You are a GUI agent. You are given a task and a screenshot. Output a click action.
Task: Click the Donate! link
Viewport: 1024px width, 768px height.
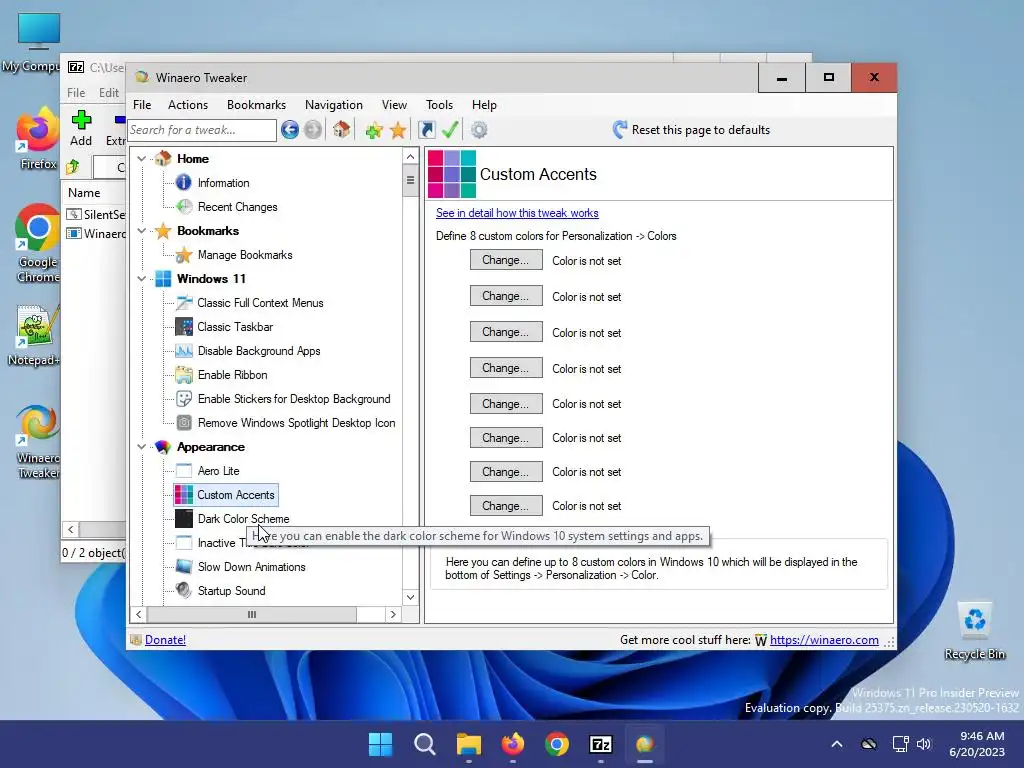(165, 640)
